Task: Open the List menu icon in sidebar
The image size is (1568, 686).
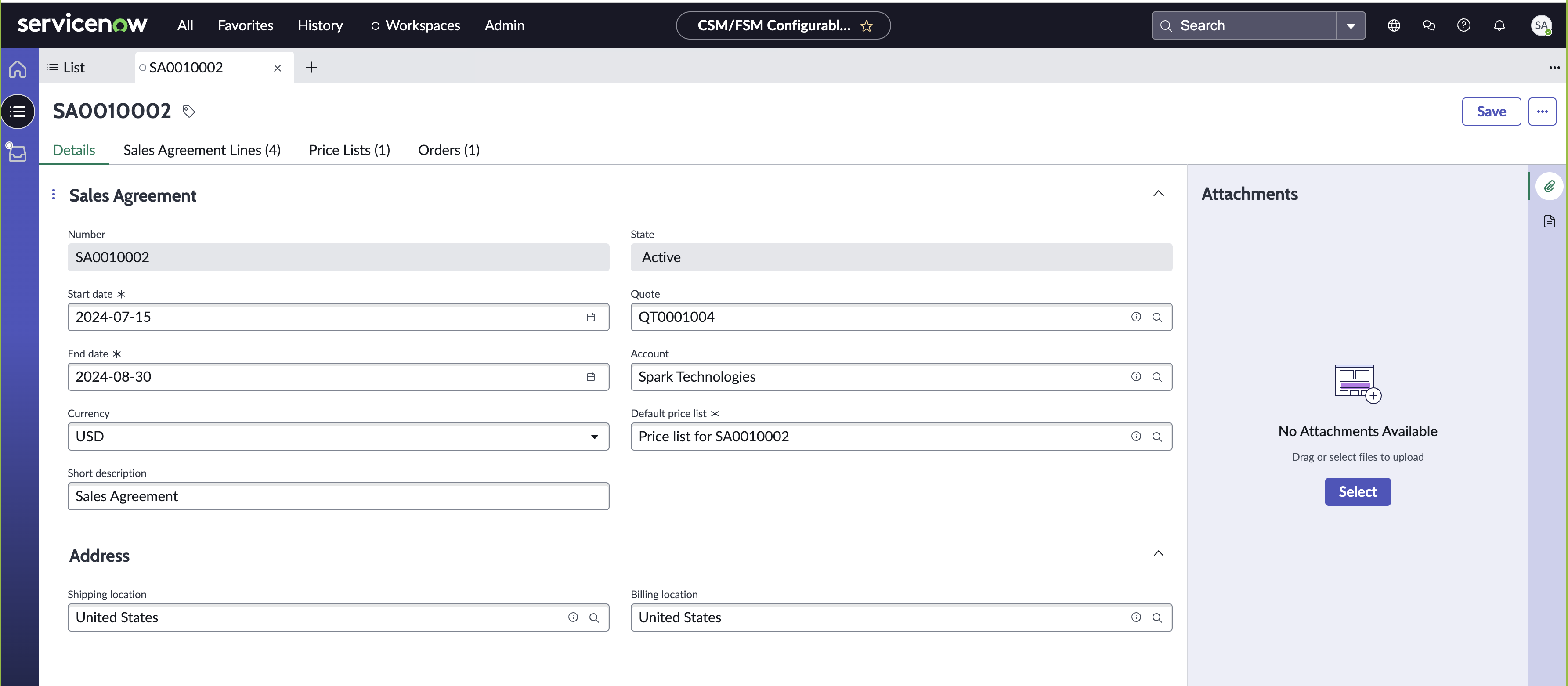Action: tap(18, 112)
